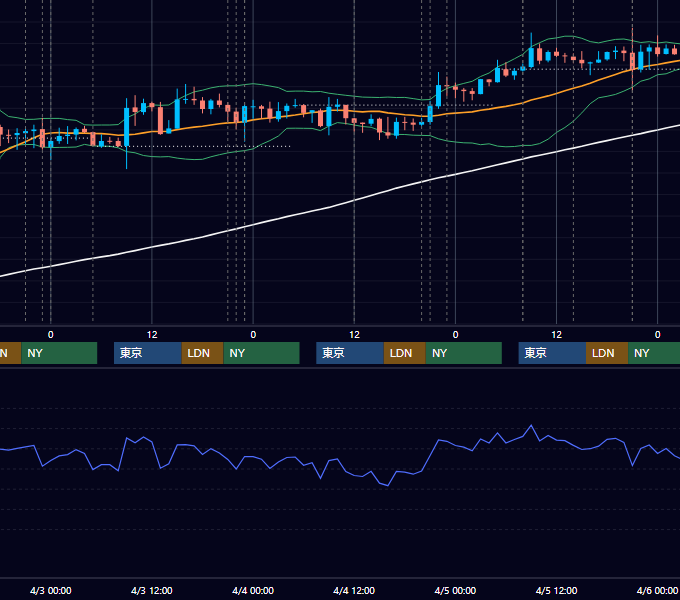Click the 4/5 00:00 date label
The image size is (680, 600).
coord(455,590)
